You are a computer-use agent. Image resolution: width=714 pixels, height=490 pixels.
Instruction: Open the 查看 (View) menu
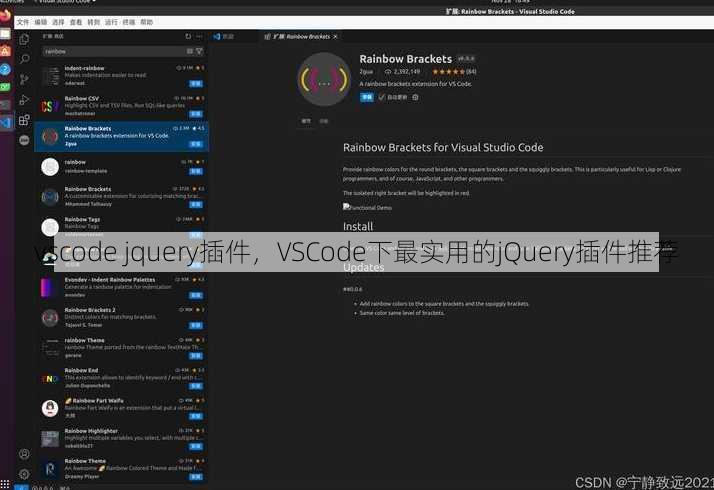click(76, 22)
